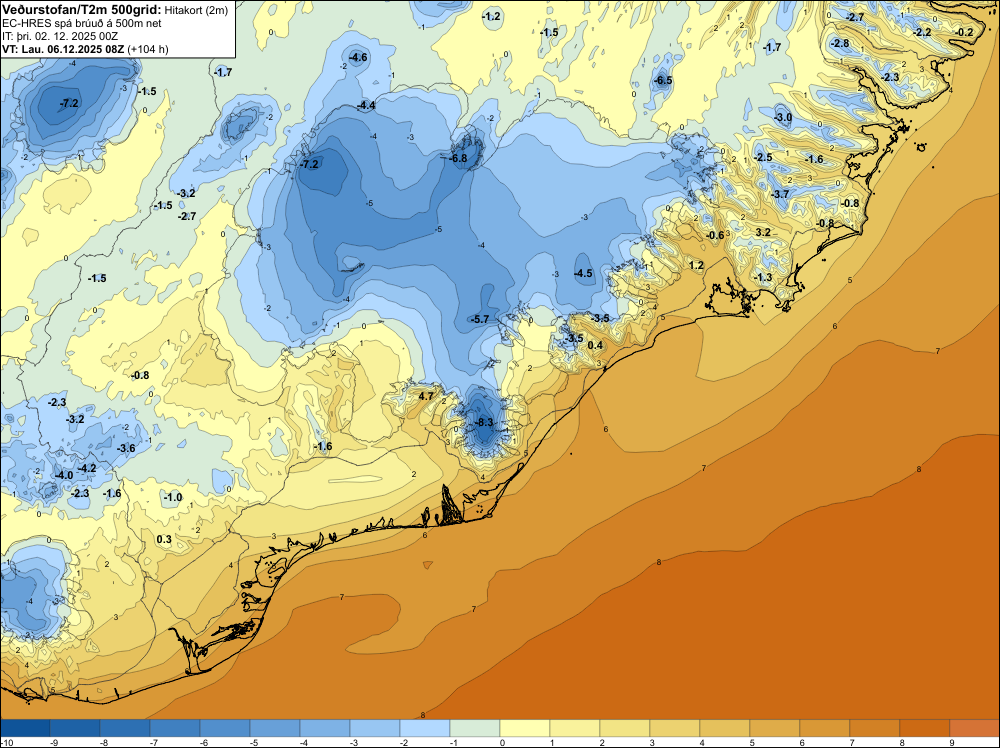Click the 4.7 temperature label
Viewport: 1000px width, 748px height.
(425, 396)
